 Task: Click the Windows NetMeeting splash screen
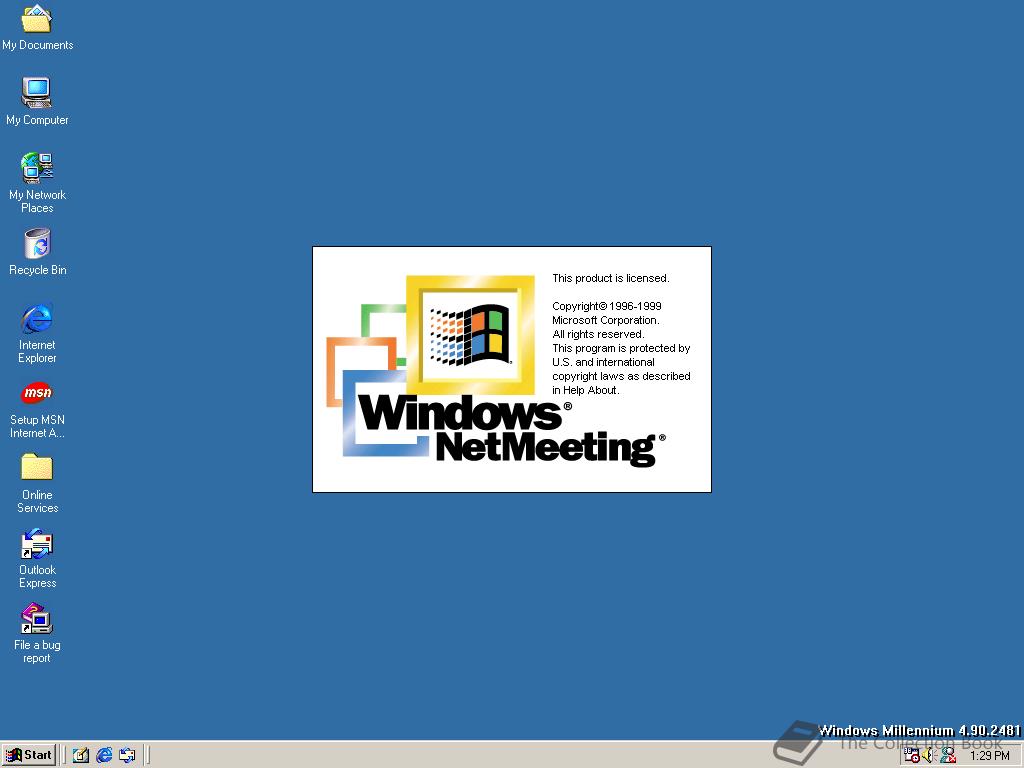click(x=512, y=370)
